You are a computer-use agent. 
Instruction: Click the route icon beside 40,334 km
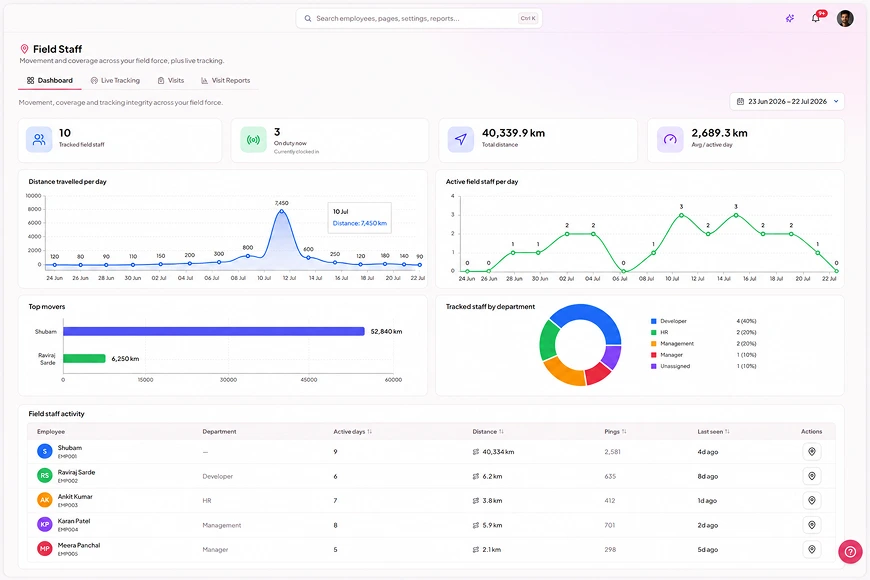476,452
